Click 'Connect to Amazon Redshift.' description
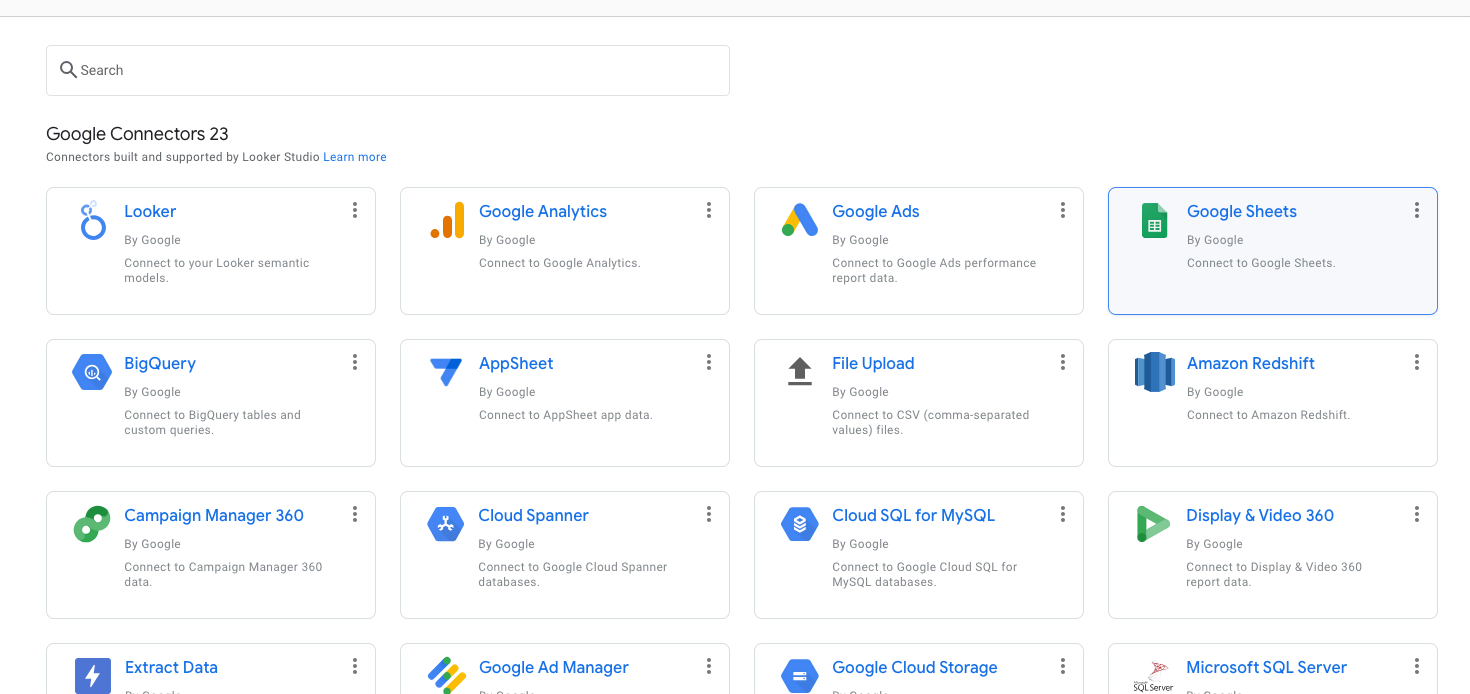1470x694 pixels. tap(1268, 415)
